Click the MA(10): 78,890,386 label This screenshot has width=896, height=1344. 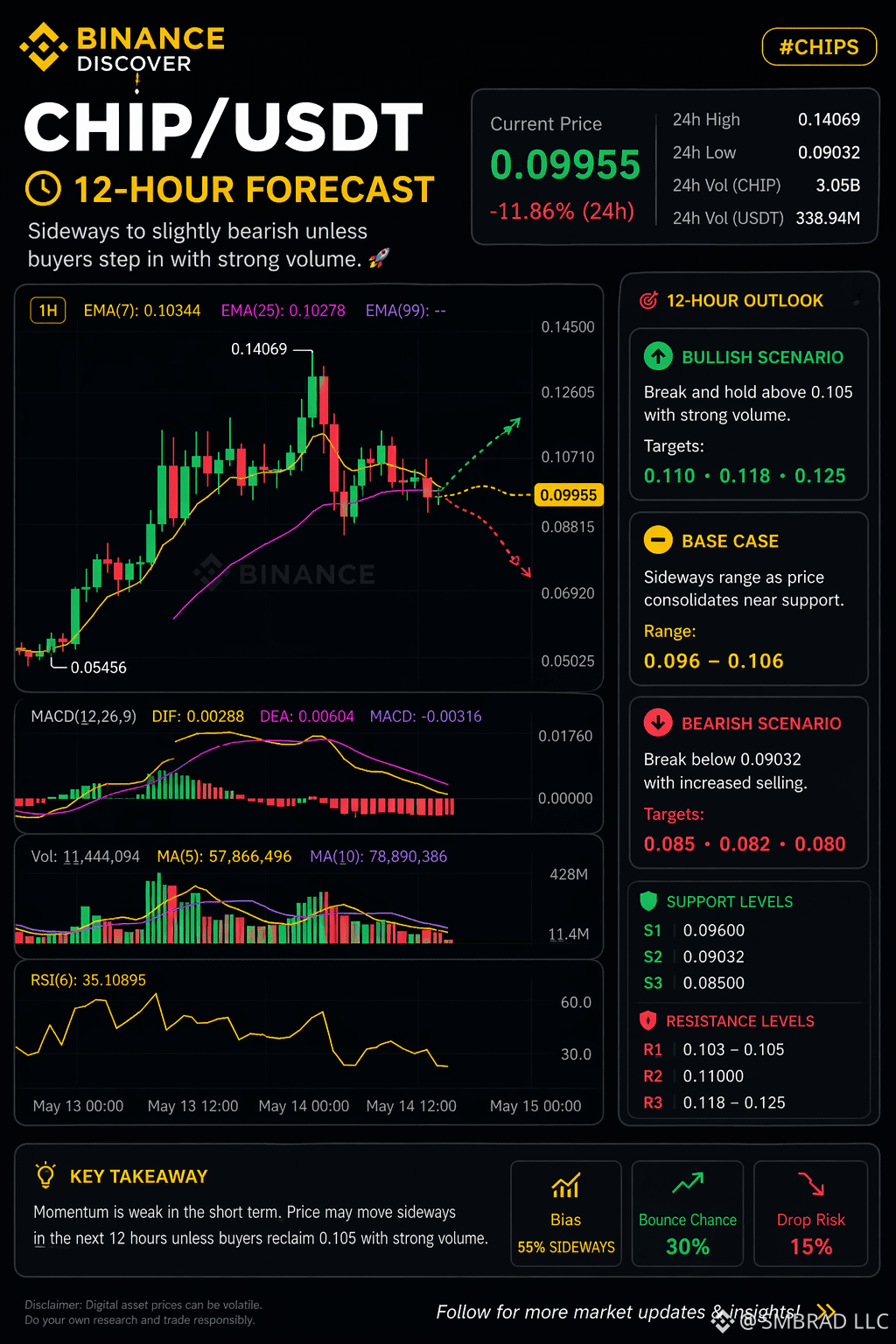[379, 857]
